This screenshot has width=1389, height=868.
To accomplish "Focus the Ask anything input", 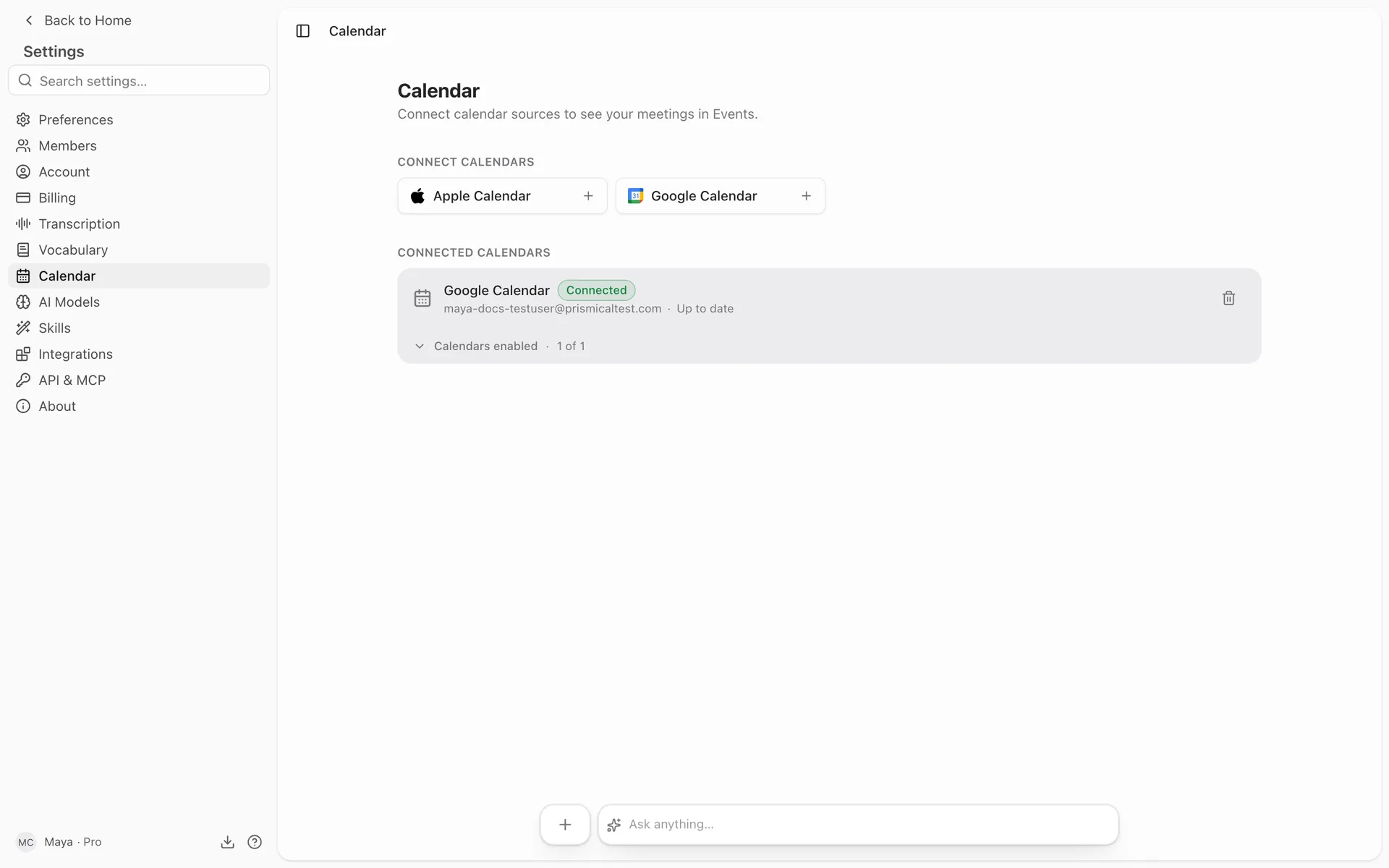I will [858, 825].
